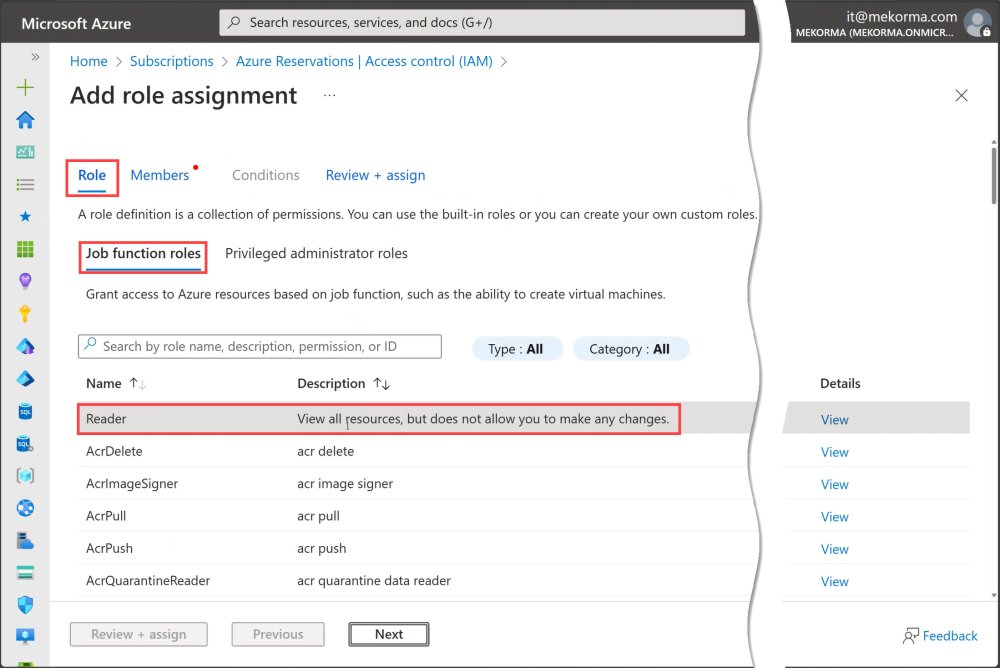Open the ellipsis menu beside Add role assignment
This screenshot has width=1000, height=668.
pyautogui.click(x=329, y=95)
